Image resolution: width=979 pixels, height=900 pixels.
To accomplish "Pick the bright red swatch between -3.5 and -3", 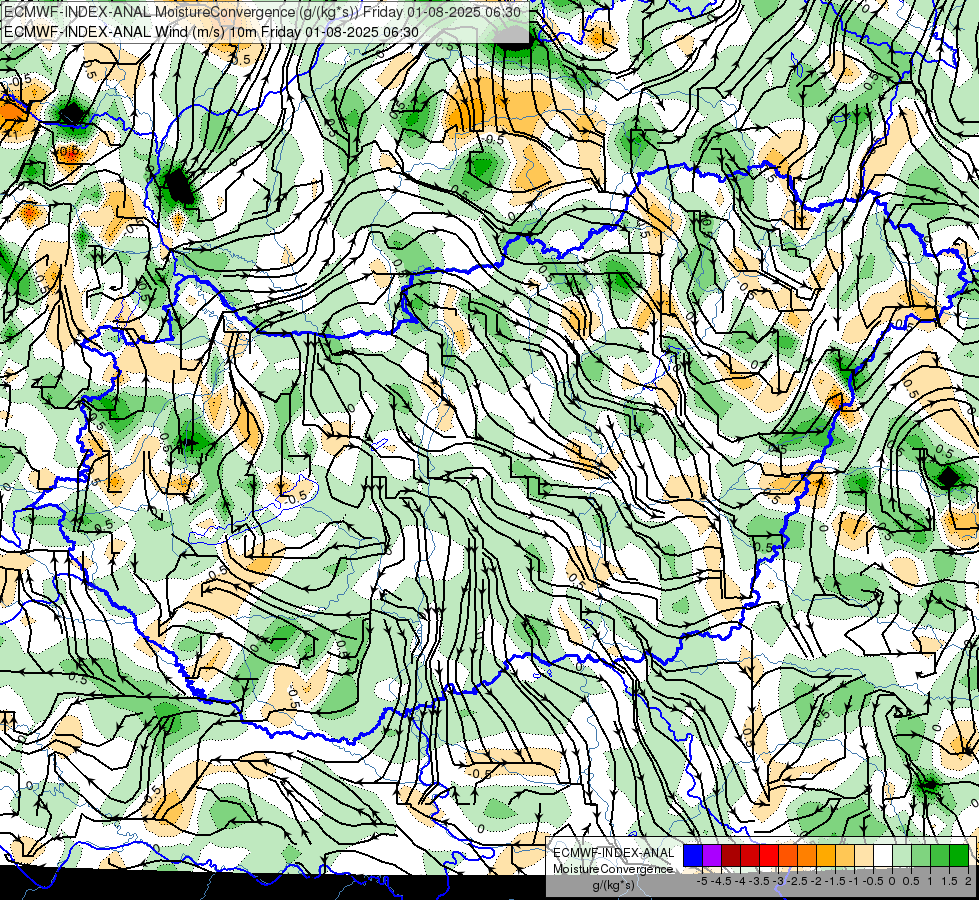I will click(769, 856).
